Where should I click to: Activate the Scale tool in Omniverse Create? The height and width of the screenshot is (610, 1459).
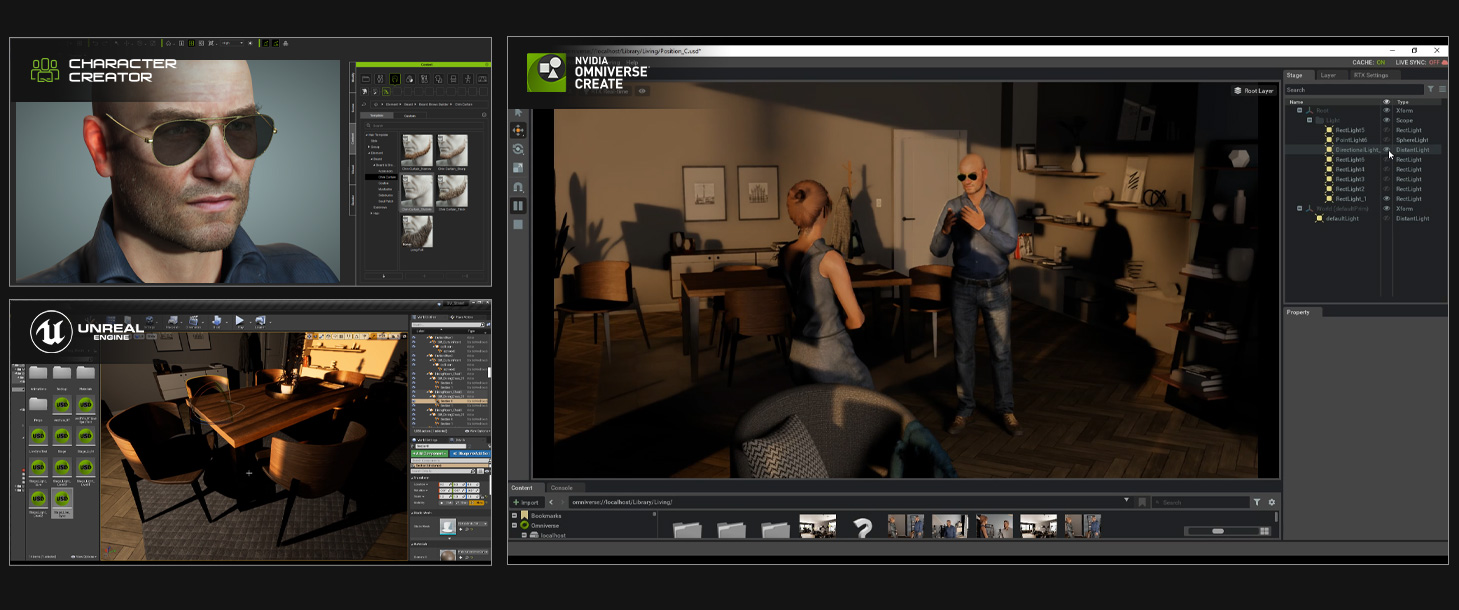[519, 164]
